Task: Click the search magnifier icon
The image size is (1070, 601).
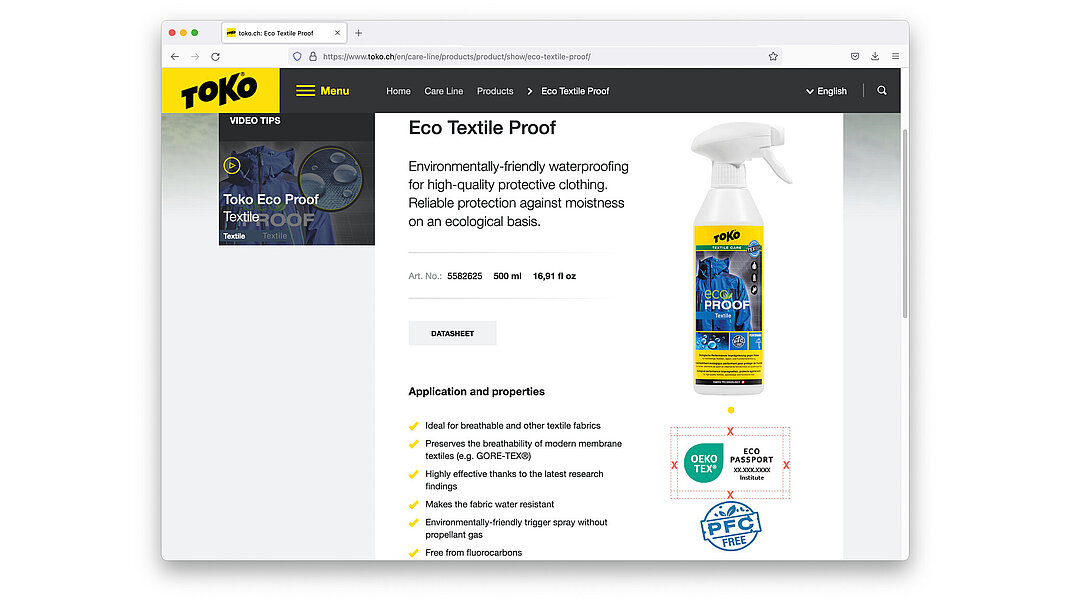Action: click(881, 91)
